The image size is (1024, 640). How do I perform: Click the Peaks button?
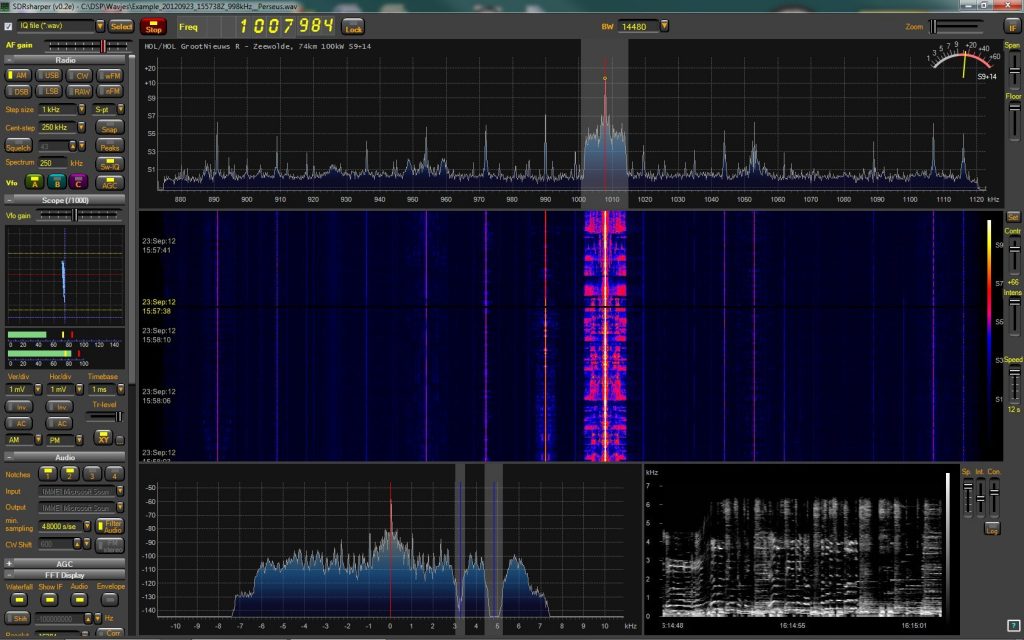tap(110, 146)
